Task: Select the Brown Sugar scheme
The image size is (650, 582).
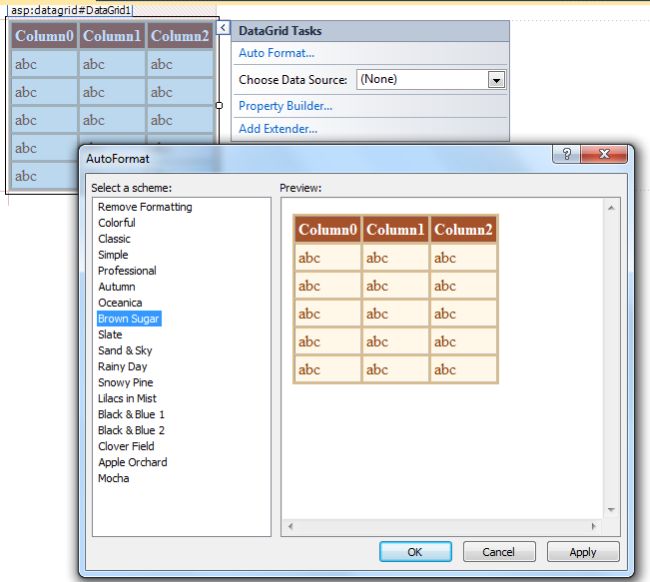Action: tap(129, 319)
